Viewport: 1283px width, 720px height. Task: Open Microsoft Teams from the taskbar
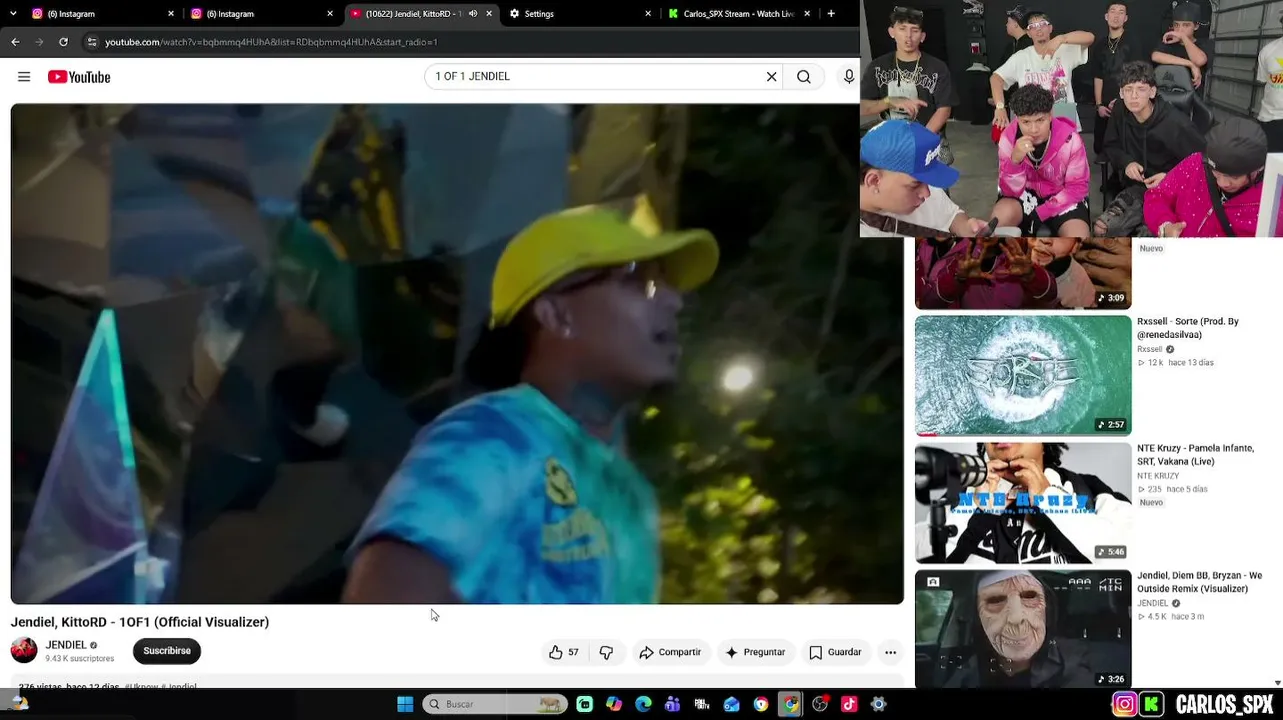672,704
